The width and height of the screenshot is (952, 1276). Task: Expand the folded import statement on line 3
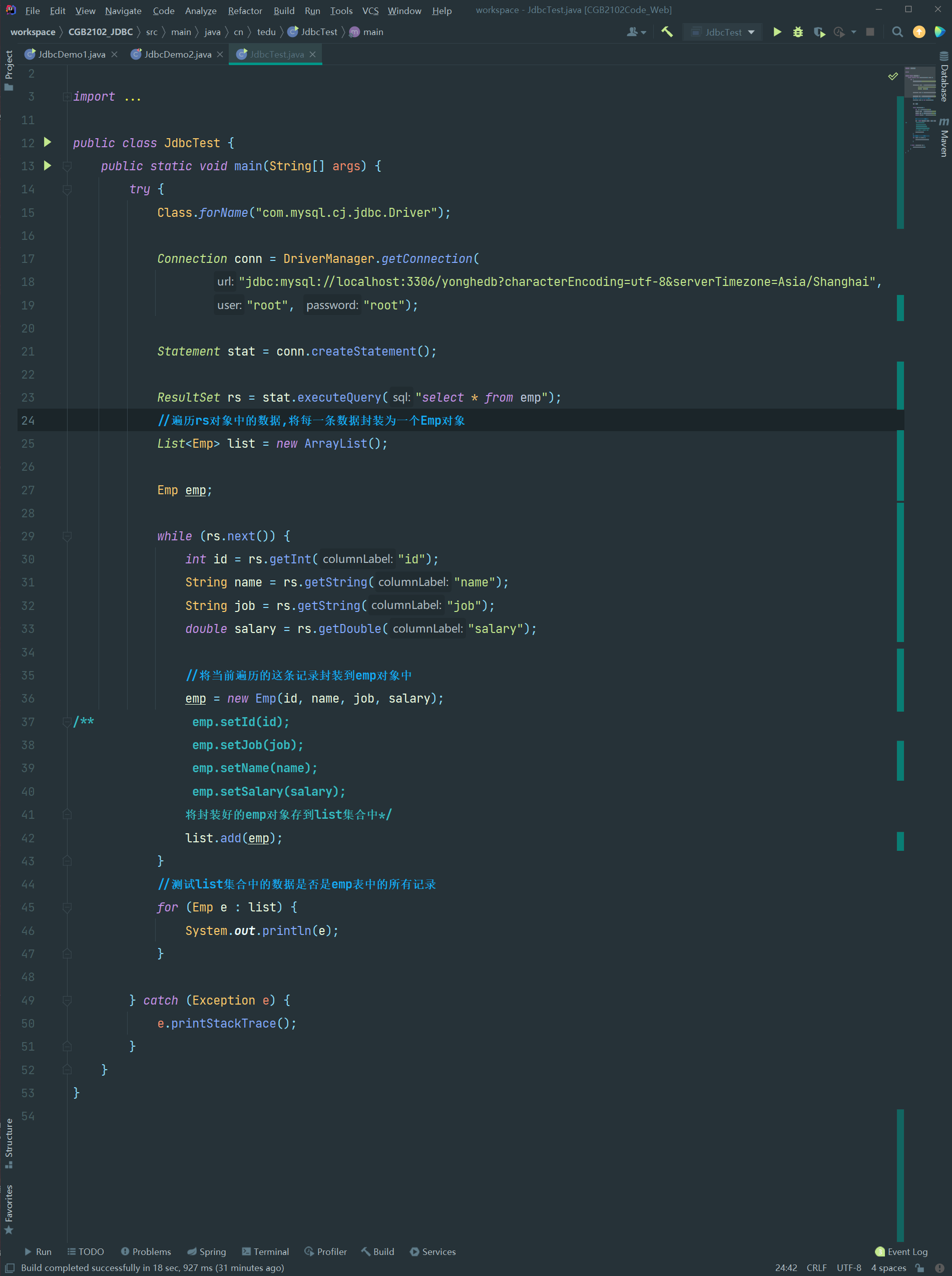(x=68, y=96)
